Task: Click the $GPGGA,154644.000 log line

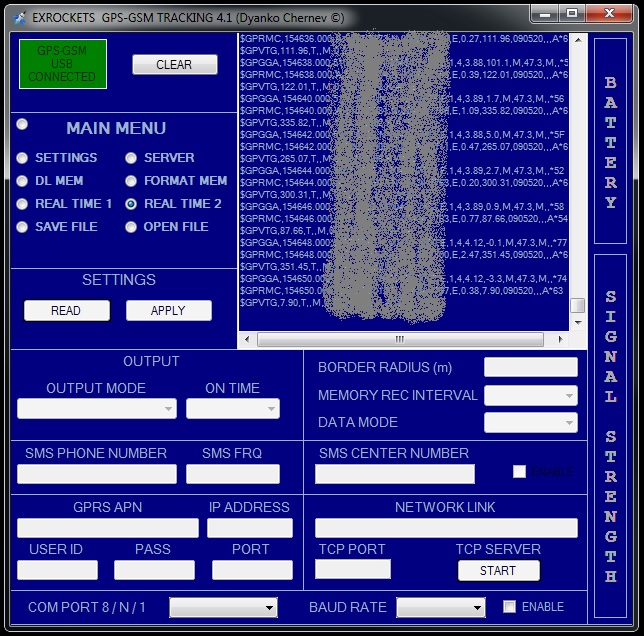Action: (404, 171)
